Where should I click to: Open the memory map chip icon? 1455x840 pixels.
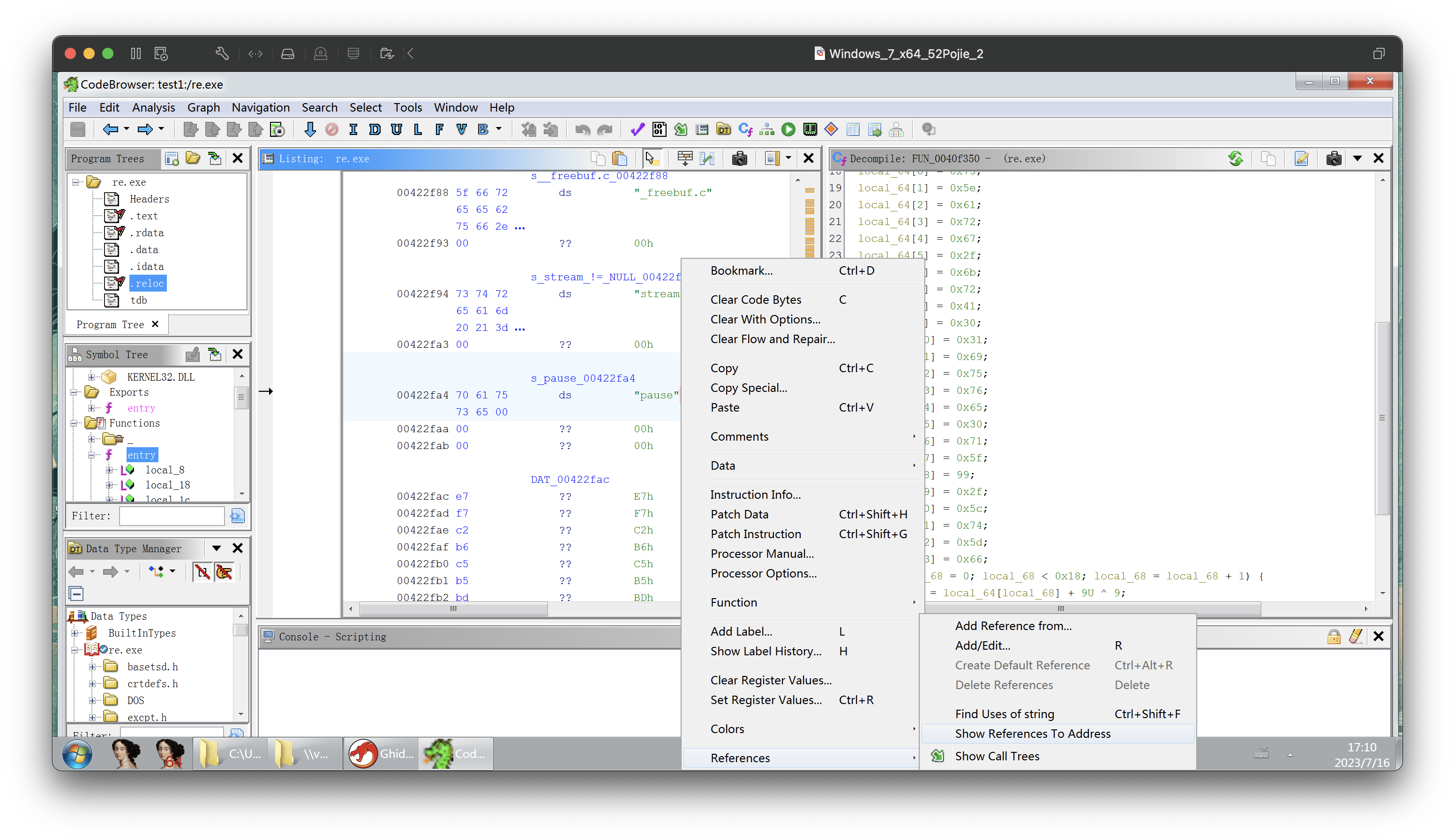point(810,130)
